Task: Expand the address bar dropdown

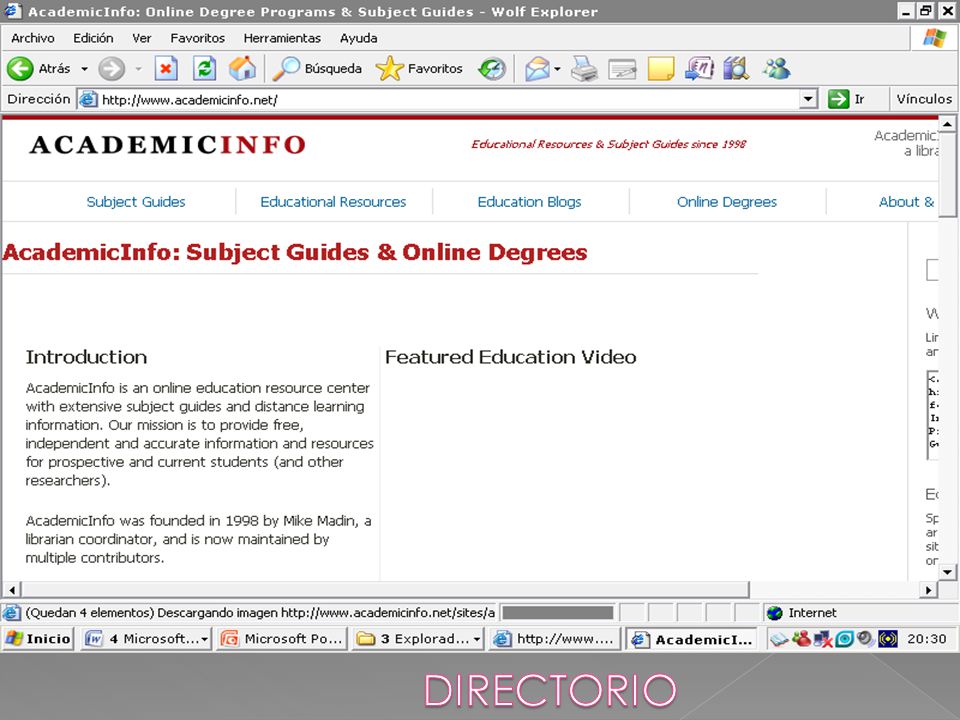Action: 808,99
